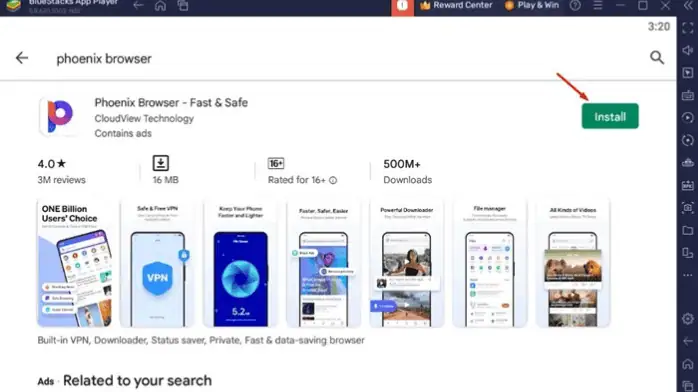The image size is (698, 392).
Task: Click the 16+ content rating badge
Action: coord(276,163)
